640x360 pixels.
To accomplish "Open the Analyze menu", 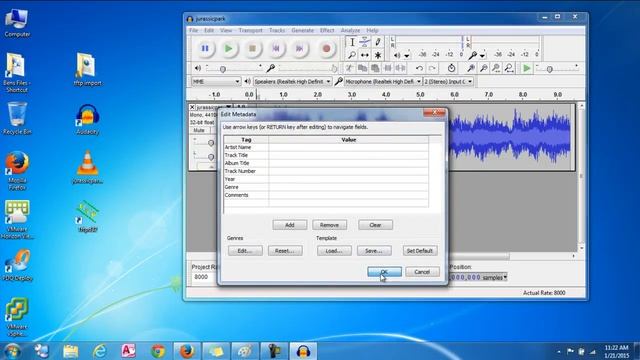I will (351, 31).
